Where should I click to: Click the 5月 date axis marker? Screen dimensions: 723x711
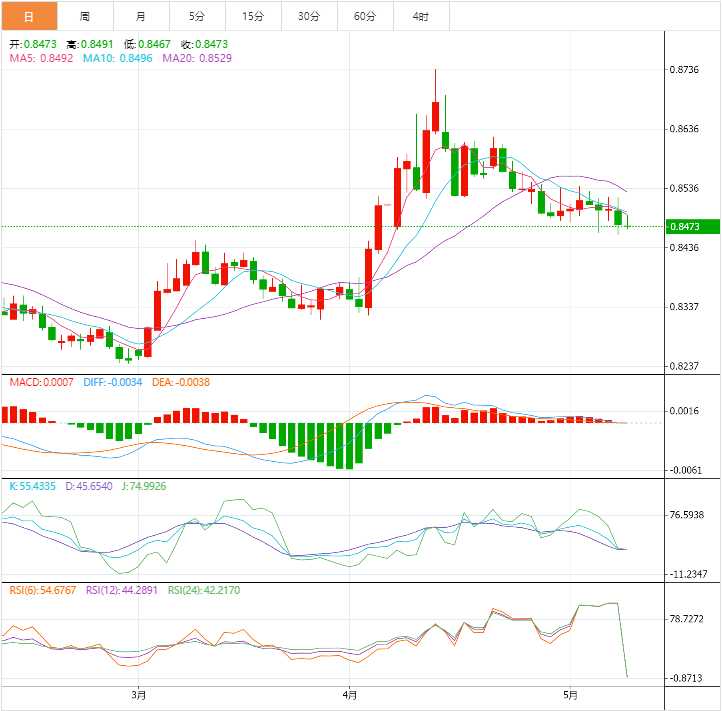(569, 694)
